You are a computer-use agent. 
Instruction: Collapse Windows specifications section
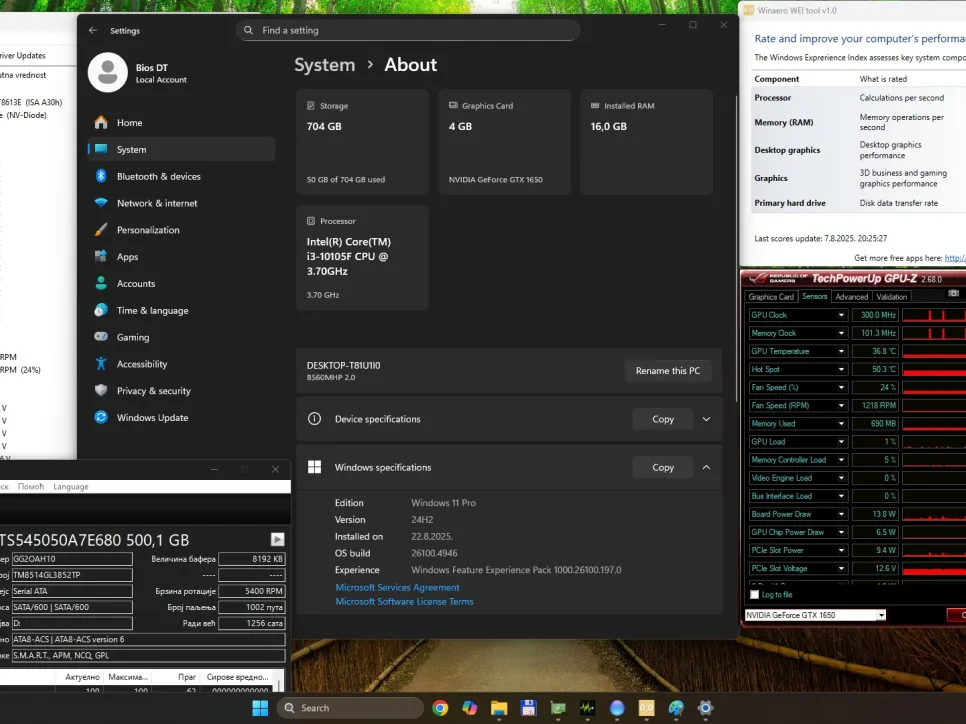pos(706,467)
